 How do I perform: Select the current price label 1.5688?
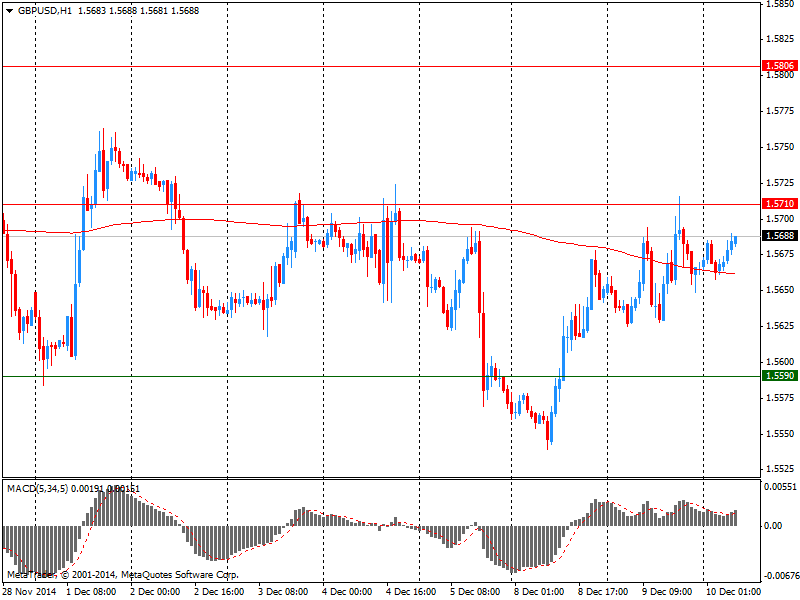tap(779, 236)
